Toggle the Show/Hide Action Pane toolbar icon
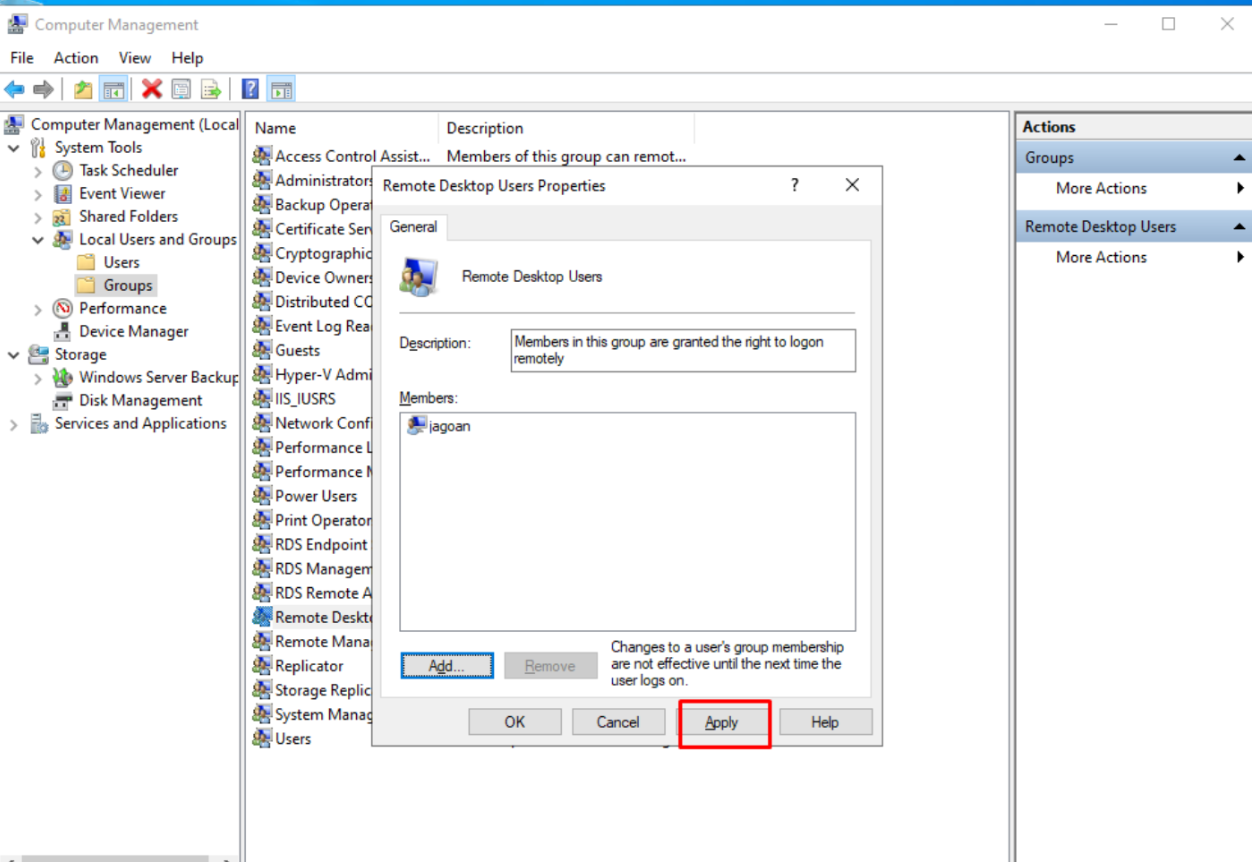 point(281,90)
